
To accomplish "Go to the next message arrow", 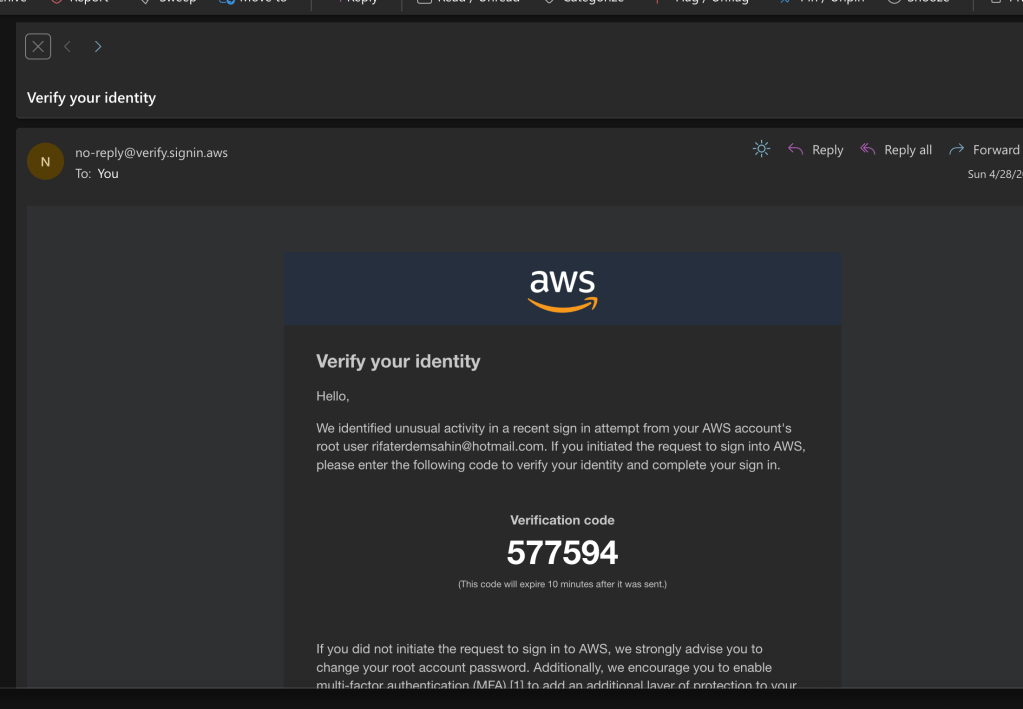I will (98, 46).
